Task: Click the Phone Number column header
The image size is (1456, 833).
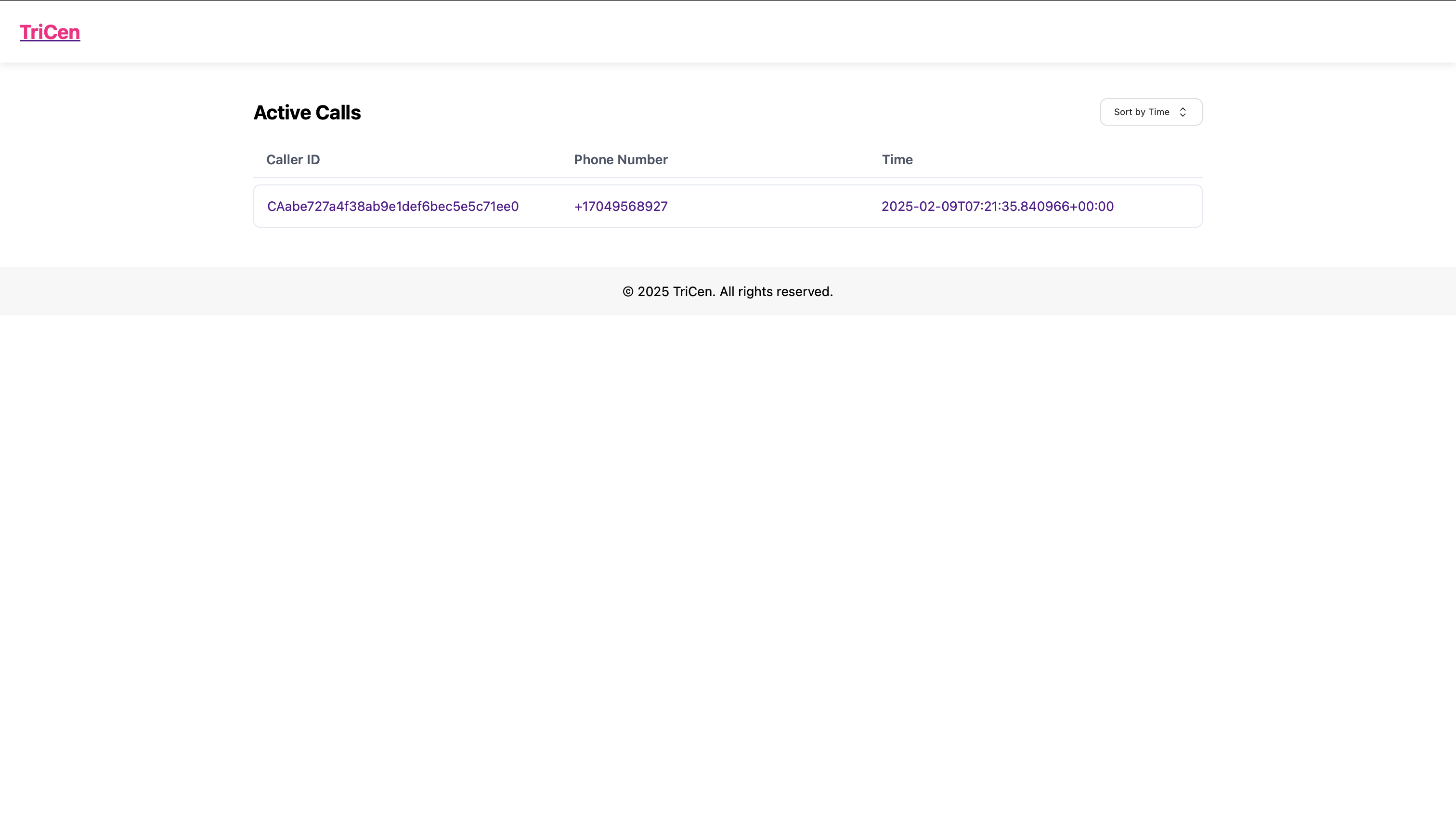Action: tap(621, 160)
